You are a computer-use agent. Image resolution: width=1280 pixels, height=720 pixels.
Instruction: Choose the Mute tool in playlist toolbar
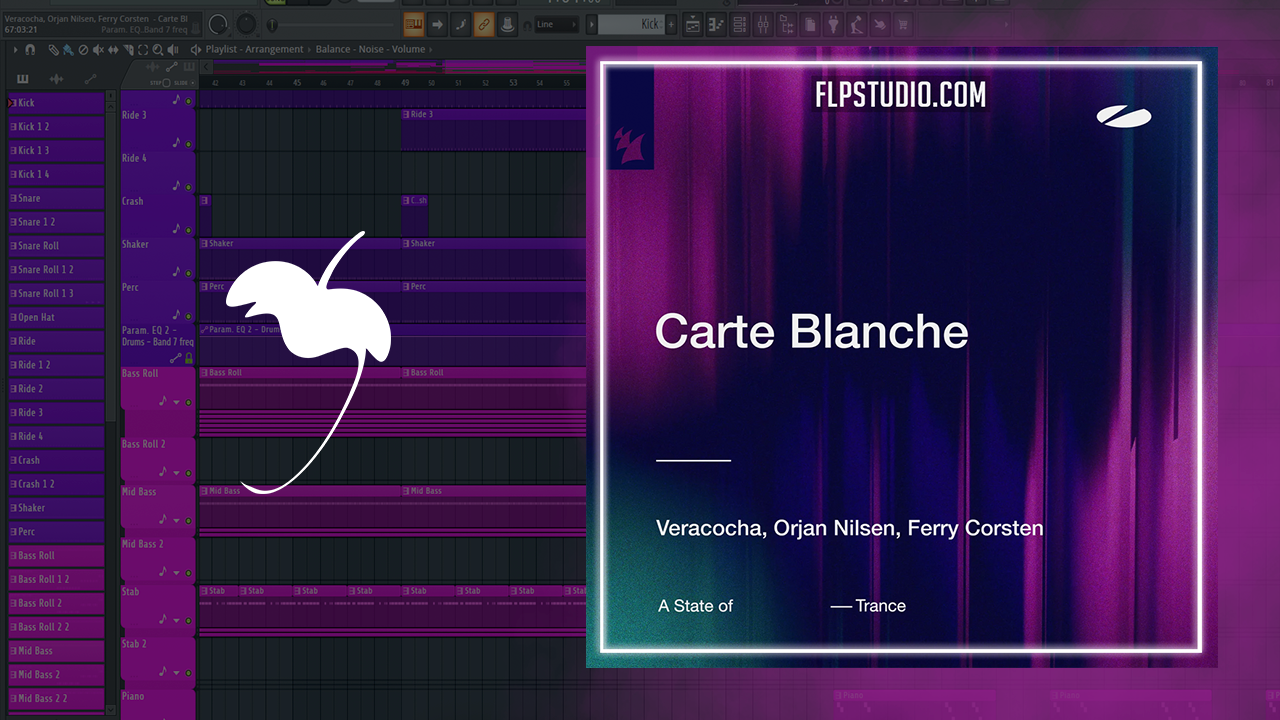[98, 49]
